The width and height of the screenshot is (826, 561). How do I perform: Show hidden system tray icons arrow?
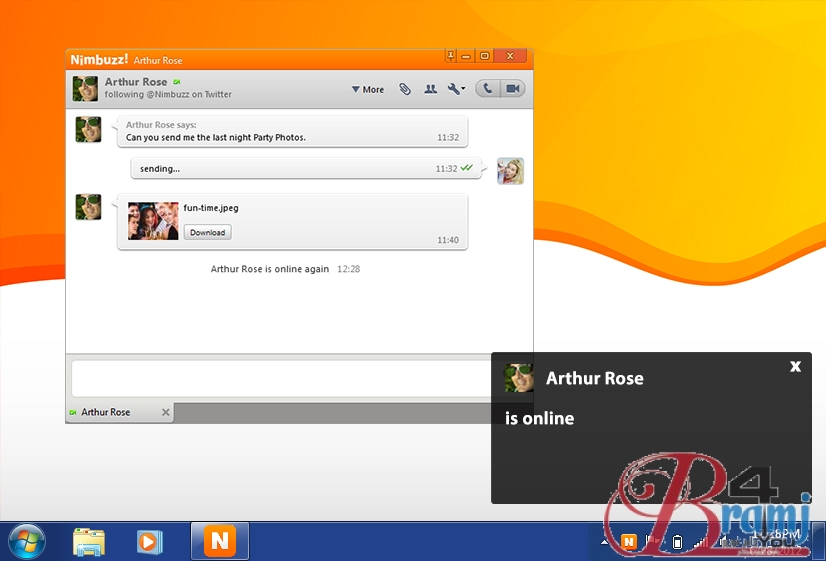pyautogui.click(x=604, y=542)
